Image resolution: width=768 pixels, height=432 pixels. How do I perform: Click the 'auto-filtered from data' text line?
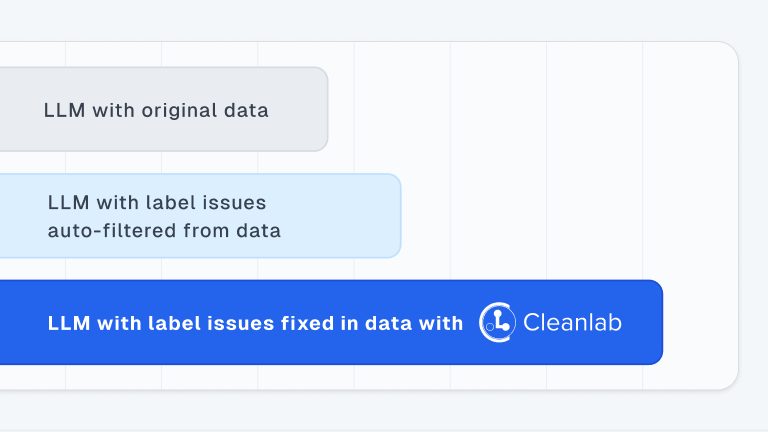tap(164, 231)
